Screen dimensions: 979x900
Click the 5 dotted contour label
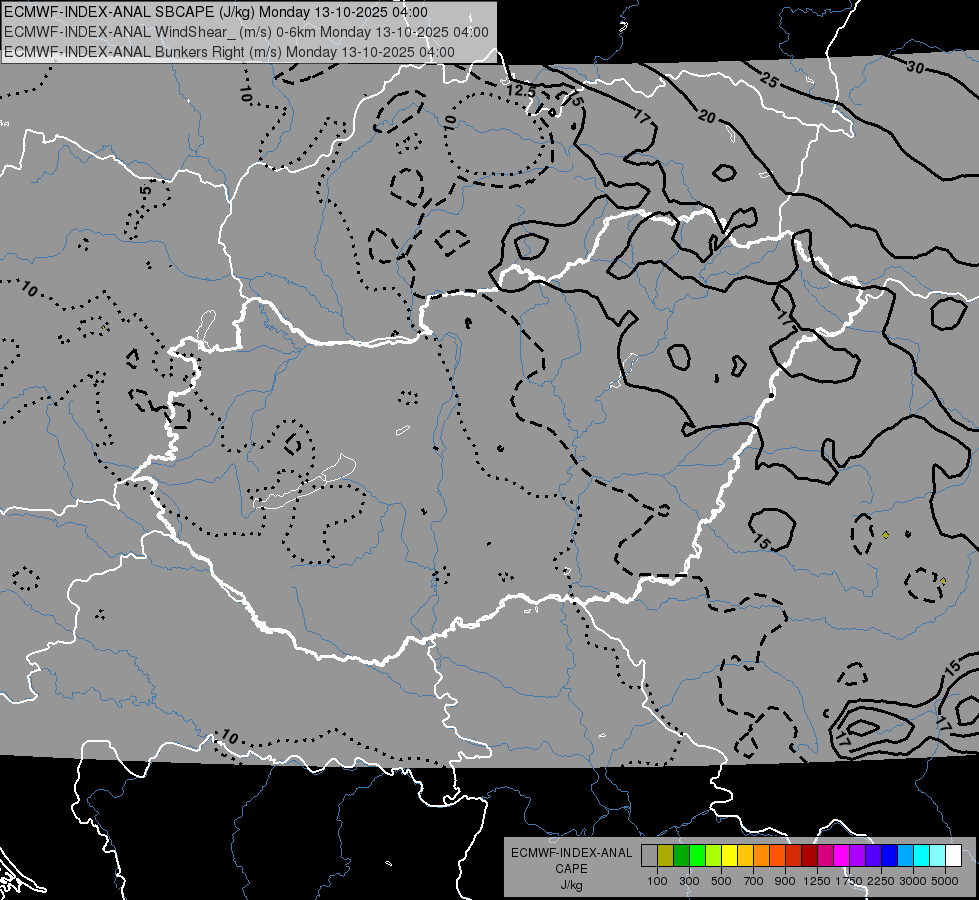[x=145, y=190]
